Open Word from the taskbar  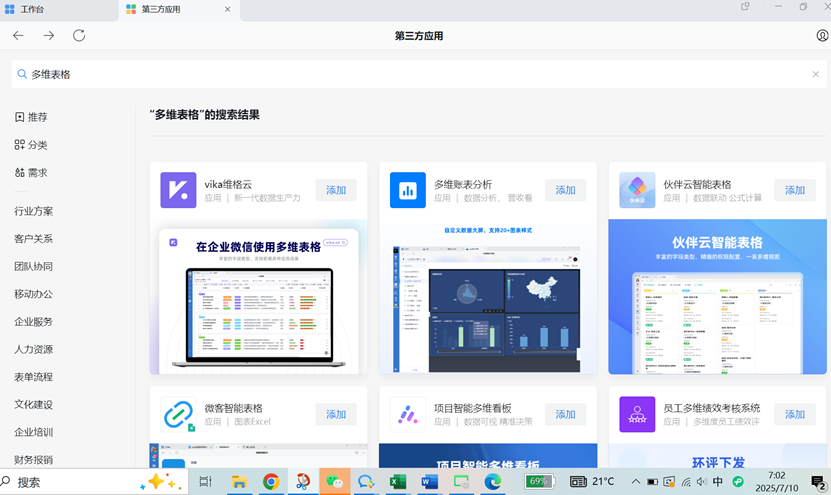pyautogui.click(x=429, y=482)
